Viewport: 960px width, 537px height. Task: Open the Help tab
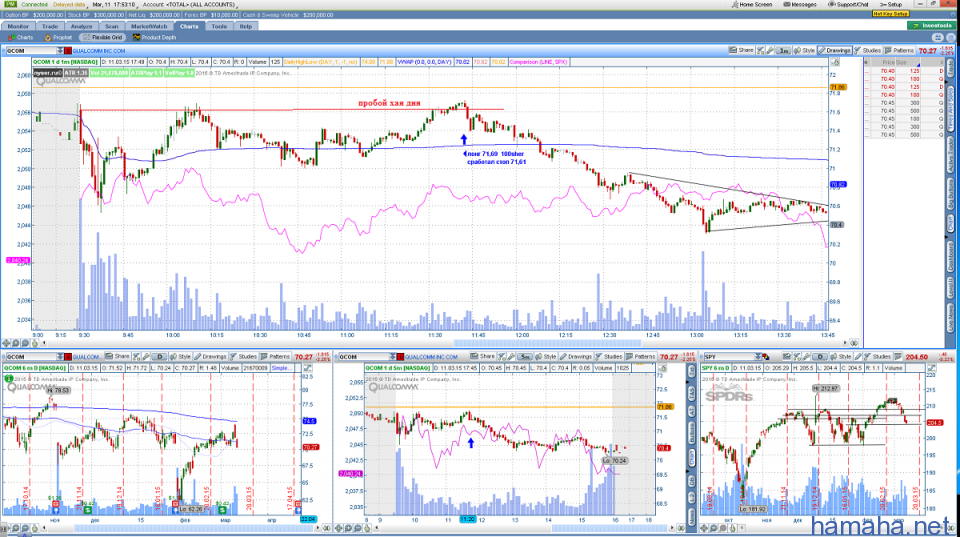click(x=246, y=26)
